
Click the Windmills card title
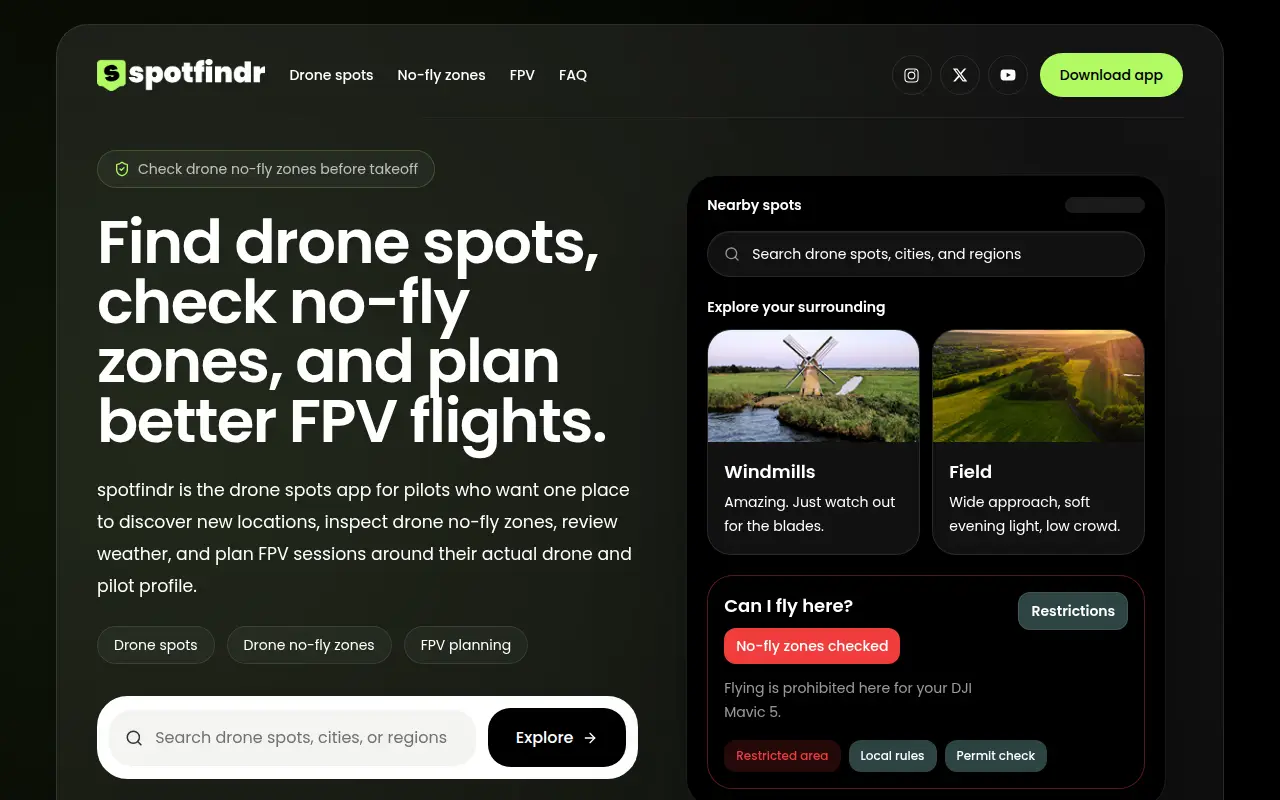click(x=770, y=472)
